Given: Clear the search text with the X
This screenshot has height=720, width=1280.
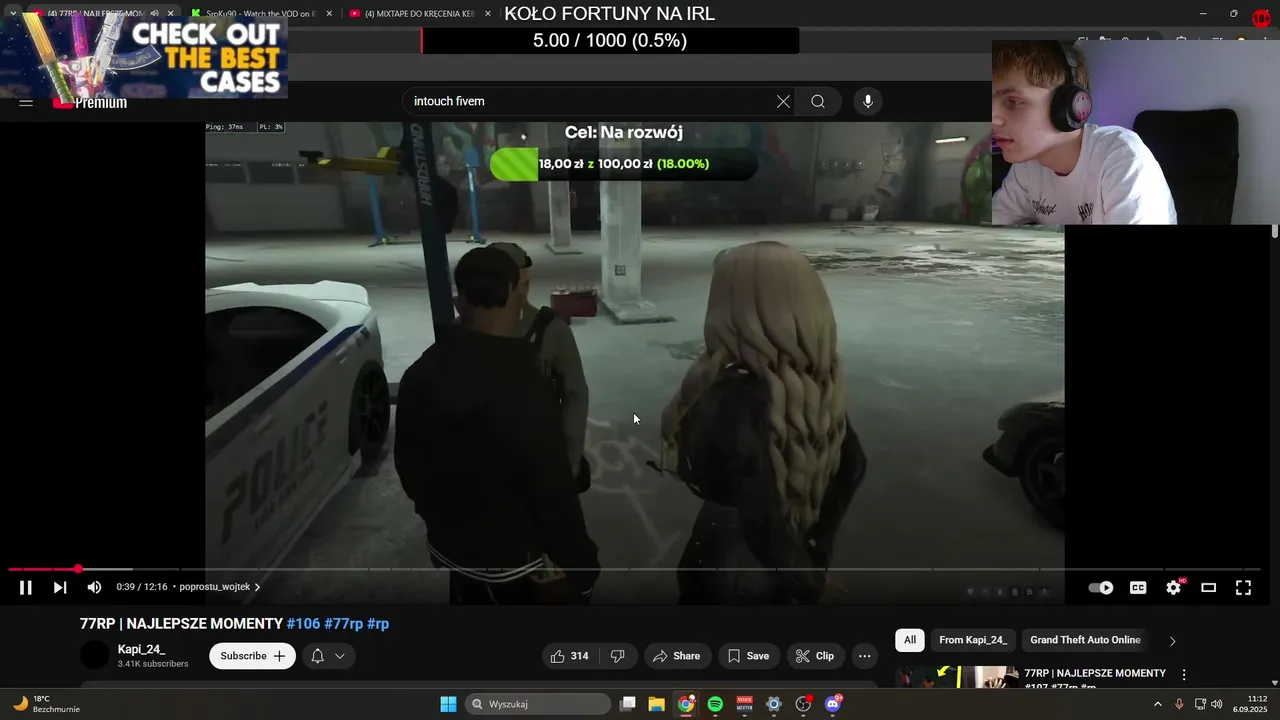Looking at the screenshot, I should (783, 101).
